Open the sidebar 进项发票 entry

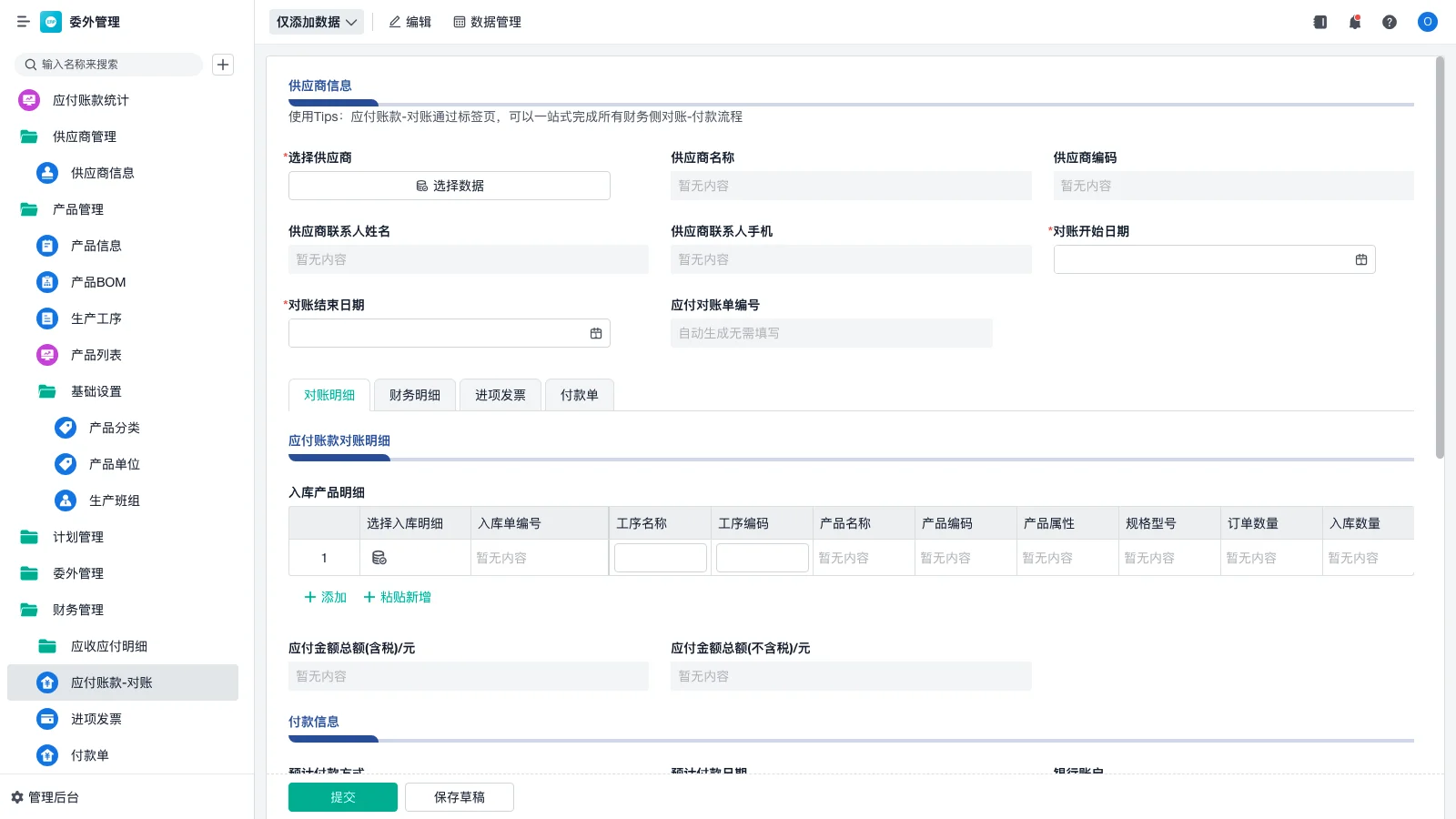(94, 719)
